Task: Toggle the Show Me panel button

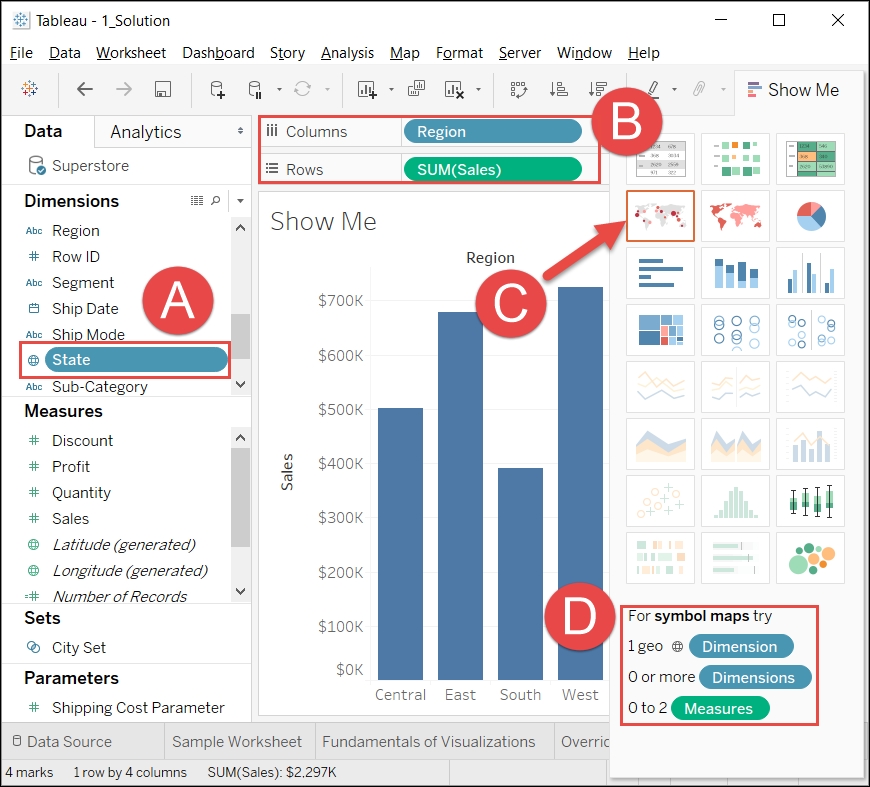Action: tap(793, 90)
